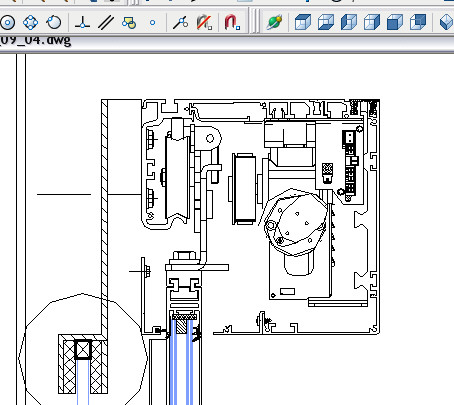Select the Snap to Perpendicular object snap
Screen dimensions: 454x405
click(x=82, y=23)
